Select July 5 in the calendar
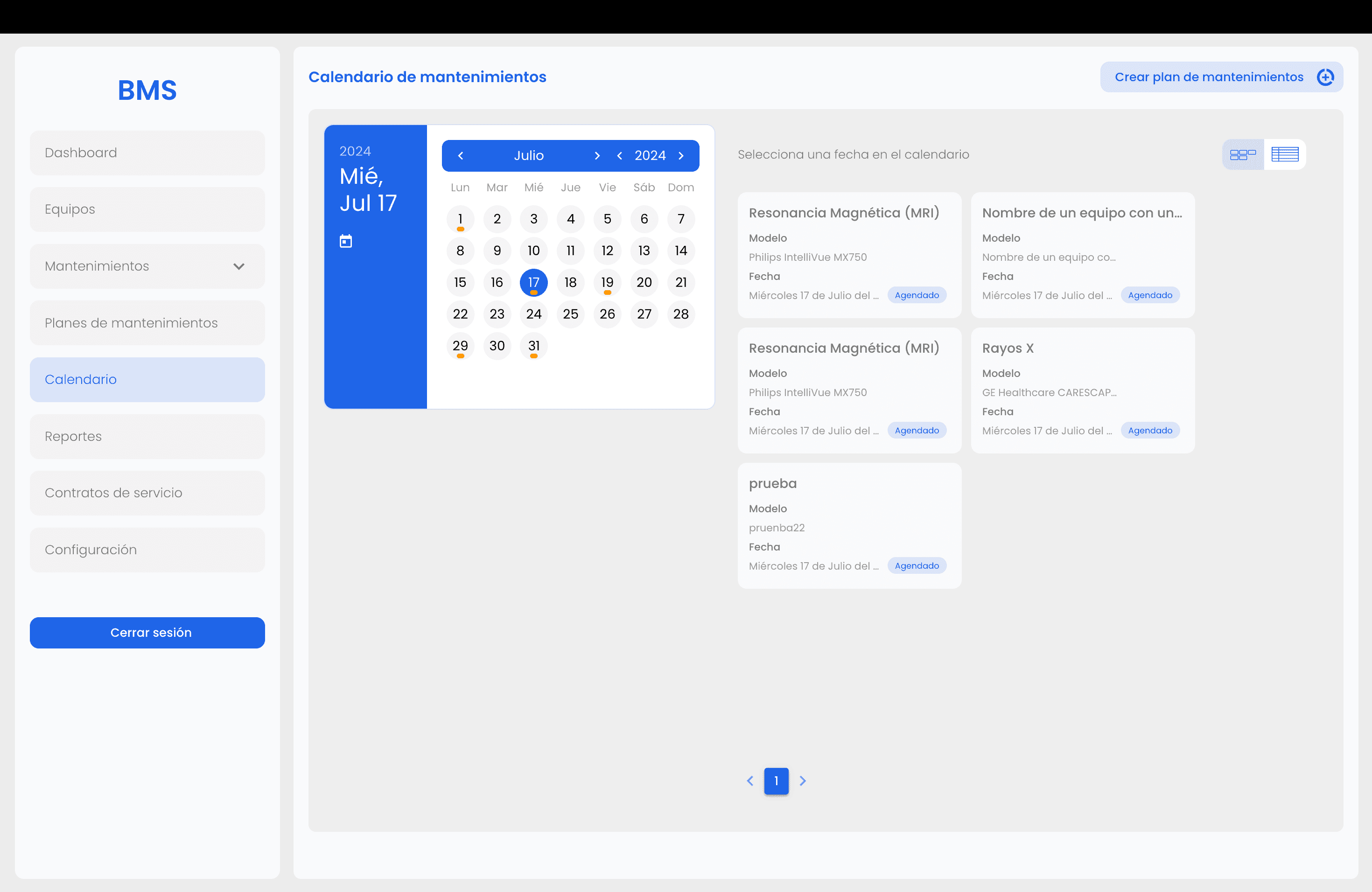Image resolution: width=1372 pixels, height=892 pixels. coord(607,219)
